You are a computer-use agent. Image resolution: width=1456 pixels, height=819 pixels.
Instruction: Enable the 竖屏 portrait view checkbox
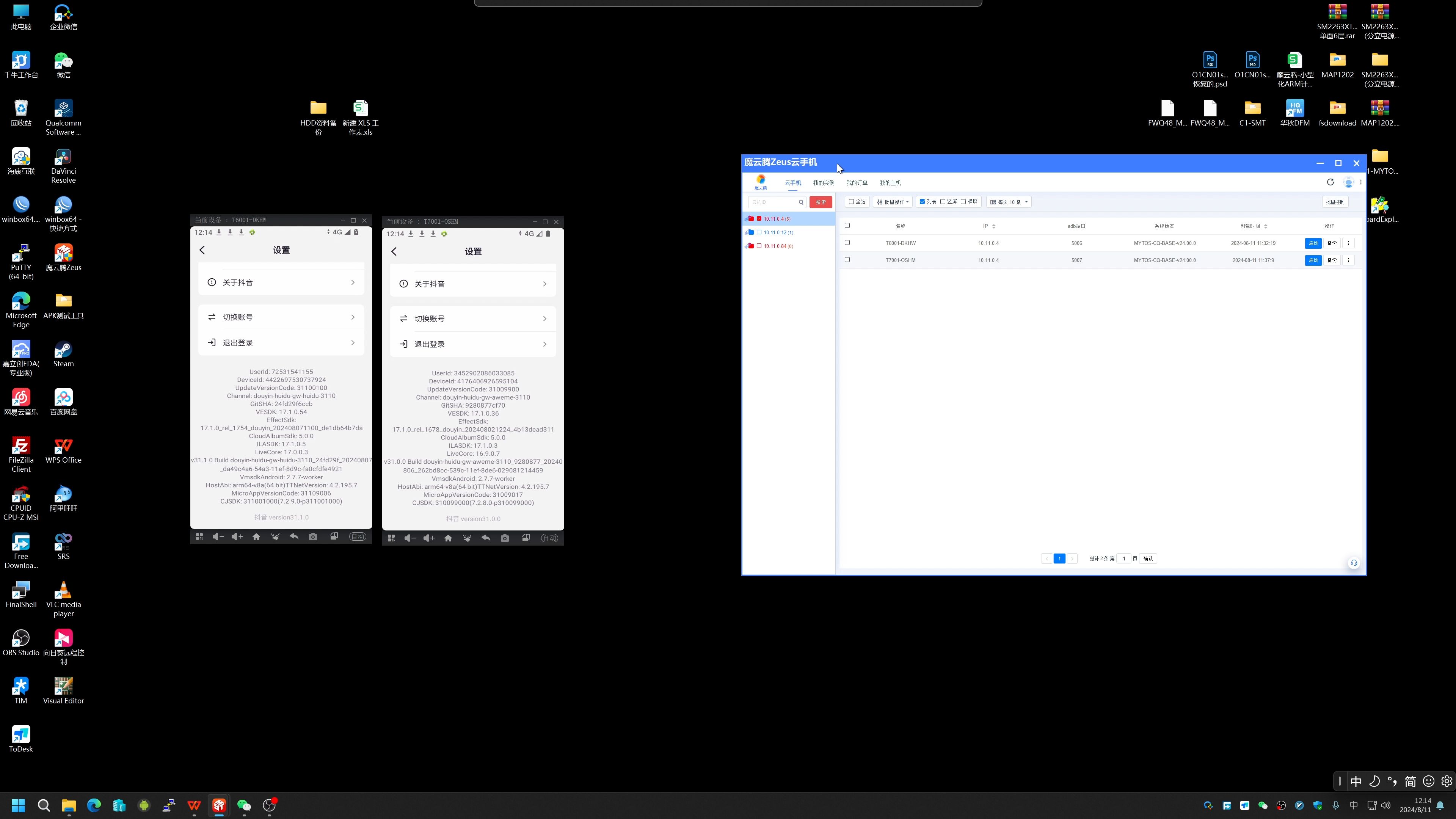[x=943, y=202]
